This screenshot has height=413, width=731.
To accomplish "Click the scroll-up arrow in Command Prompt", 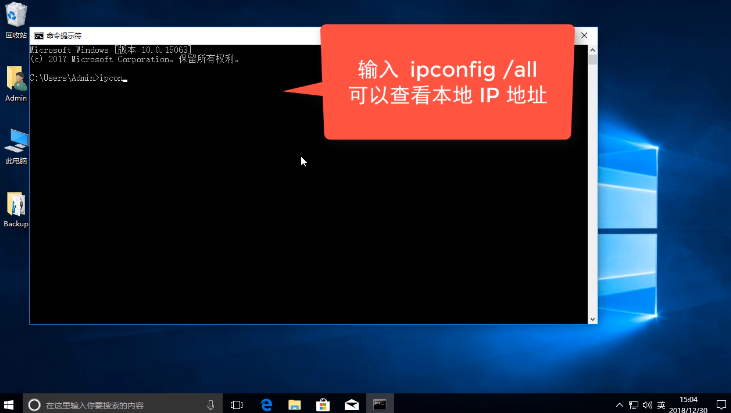I will point(592,49).
